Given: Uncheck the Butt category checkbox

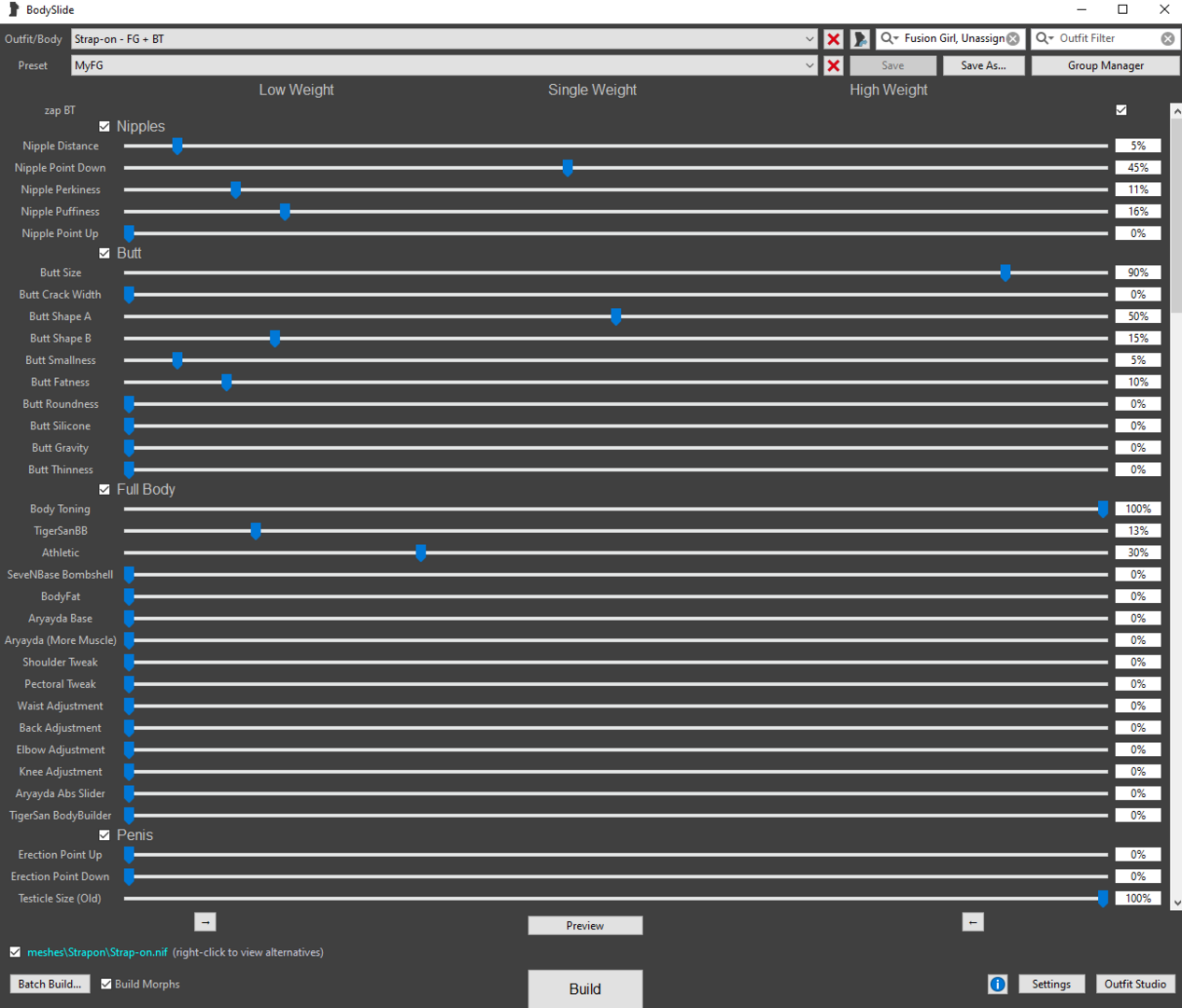Looking at the screenshot, I should [x=105, y=253].
